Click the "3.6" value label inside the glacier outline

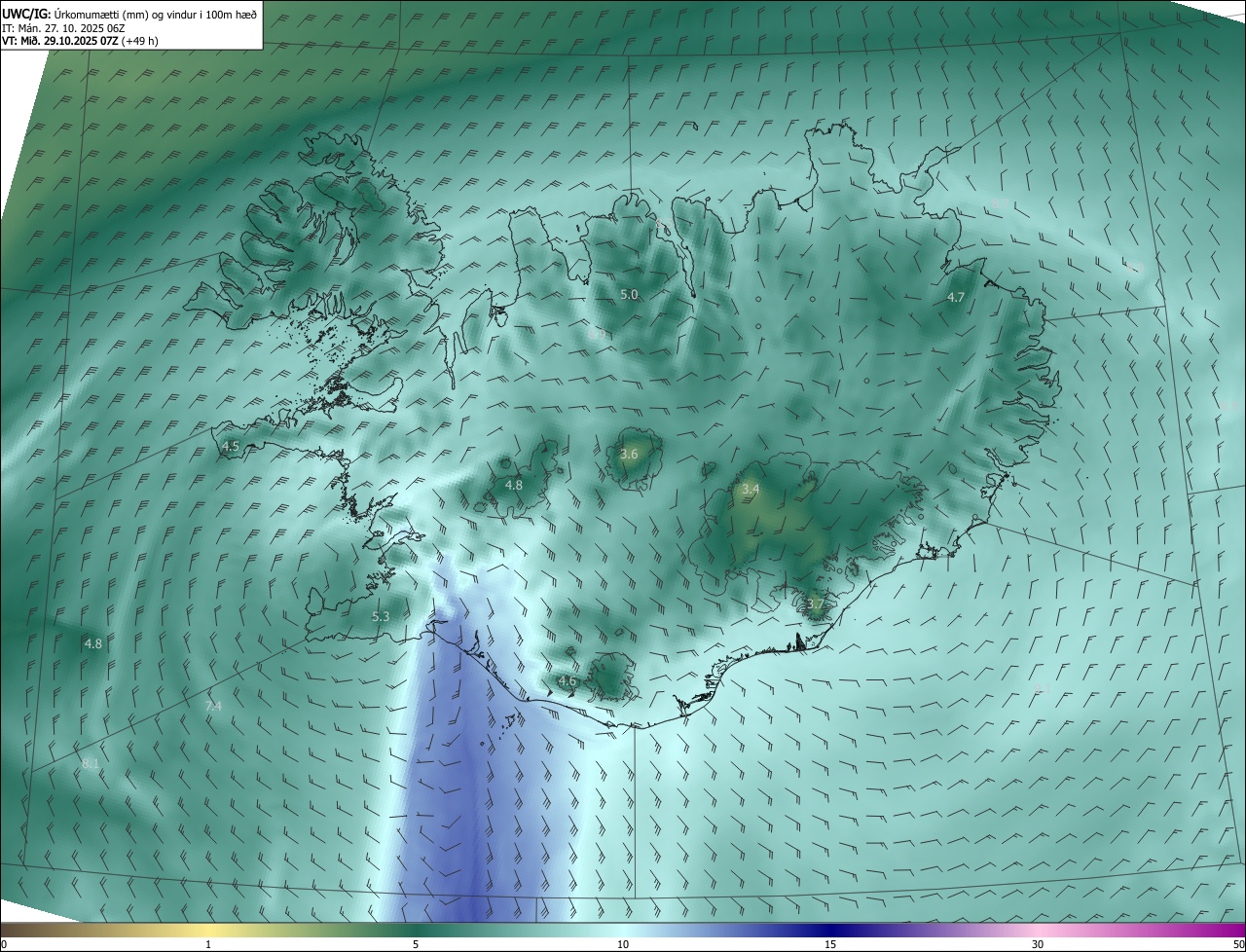pyautogui.click(x=629, y=454)
